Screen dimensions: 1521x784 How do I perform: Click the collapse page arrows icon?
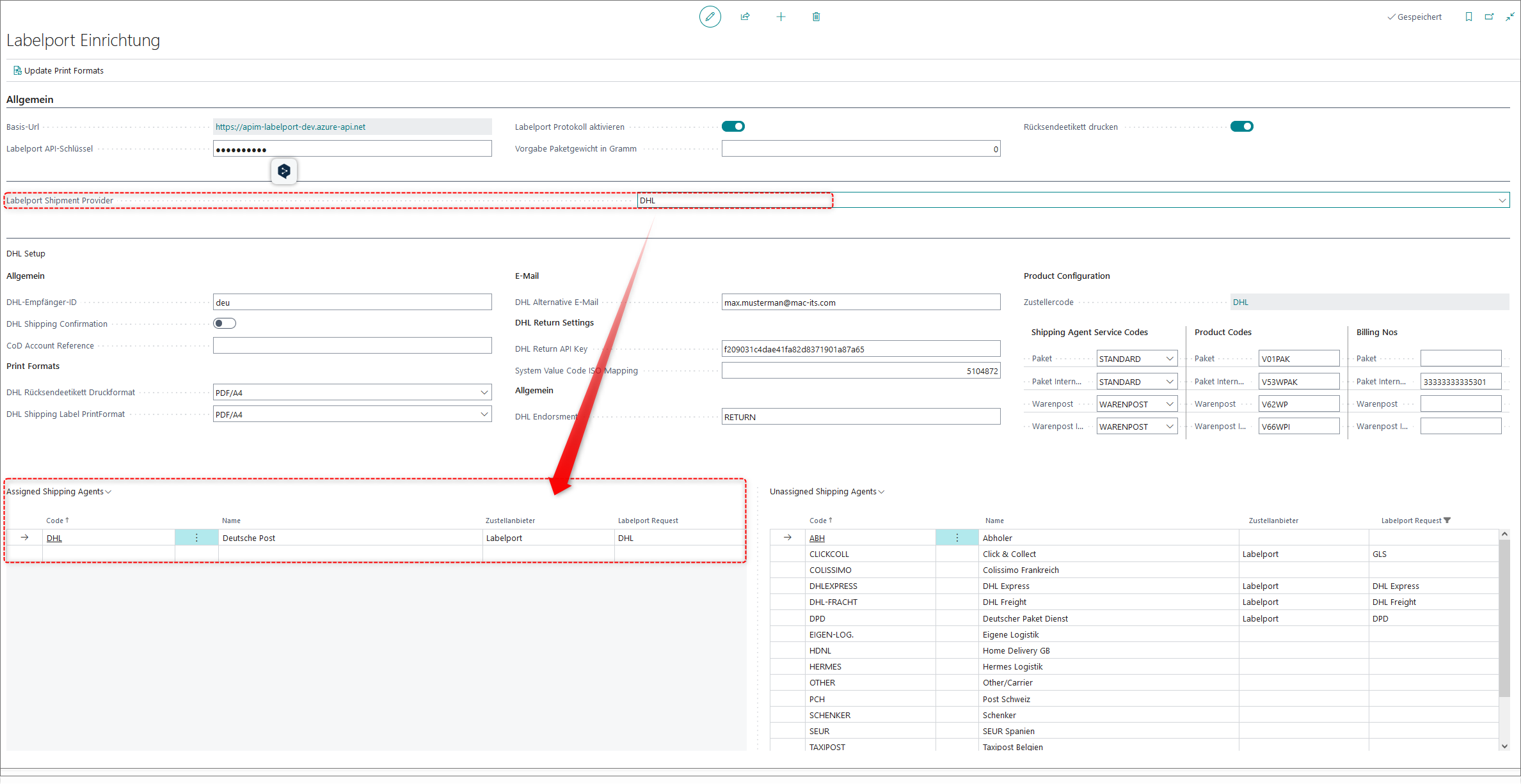tap(1509, 17)
